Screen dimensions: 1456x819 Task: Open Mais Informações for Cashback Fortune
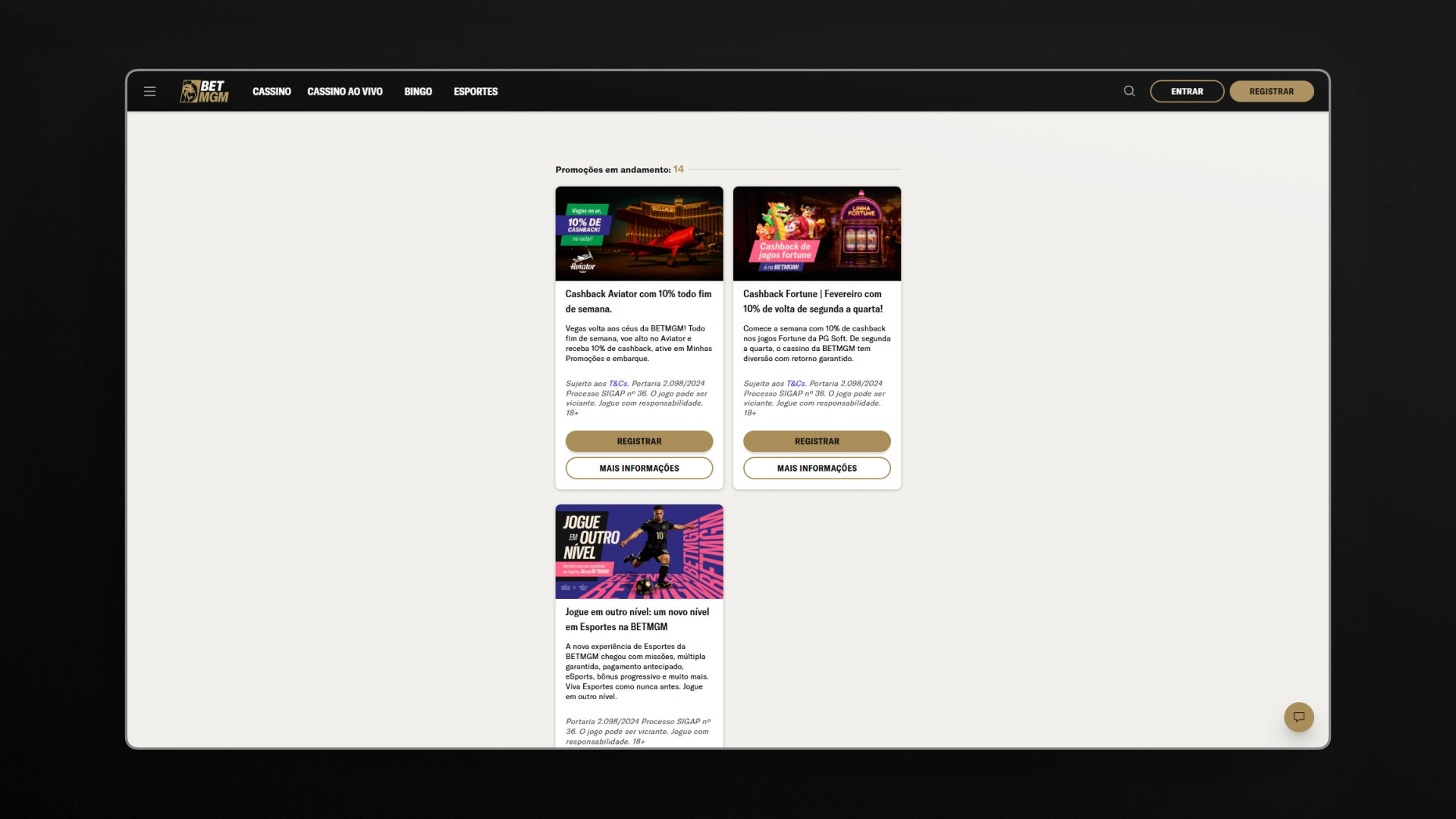tap(817, 468)
